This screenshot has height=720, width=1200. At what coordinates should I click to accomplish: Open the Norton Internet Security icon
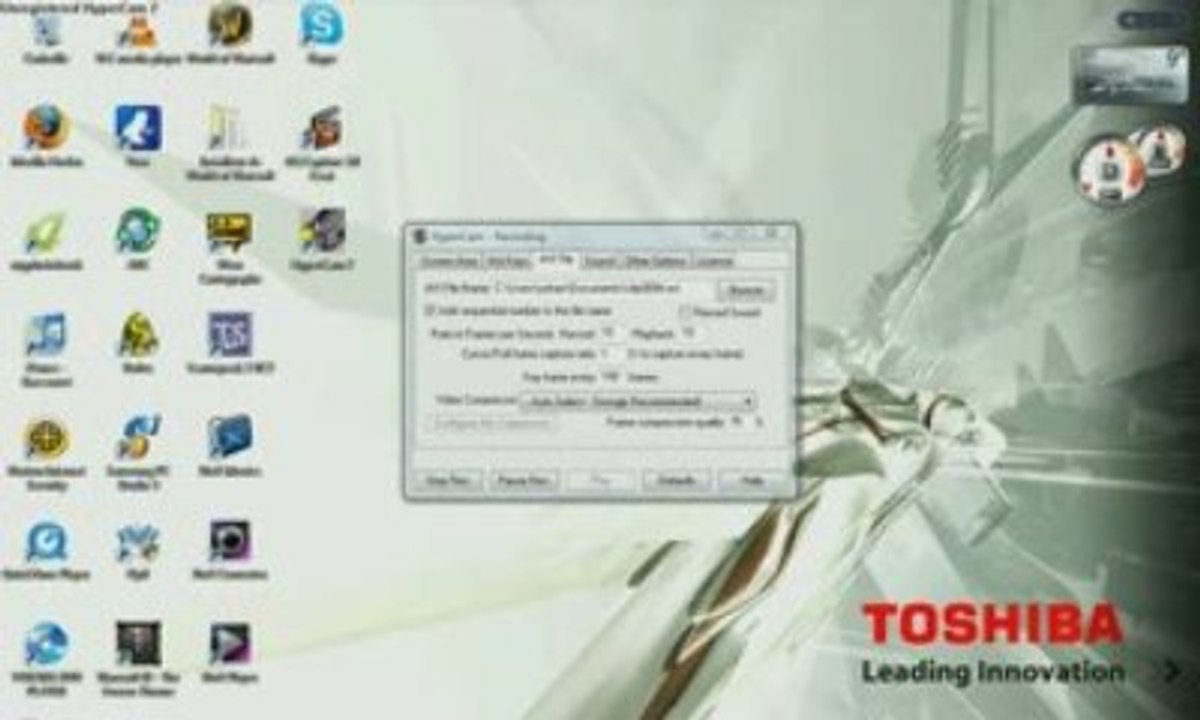point(46,452)
